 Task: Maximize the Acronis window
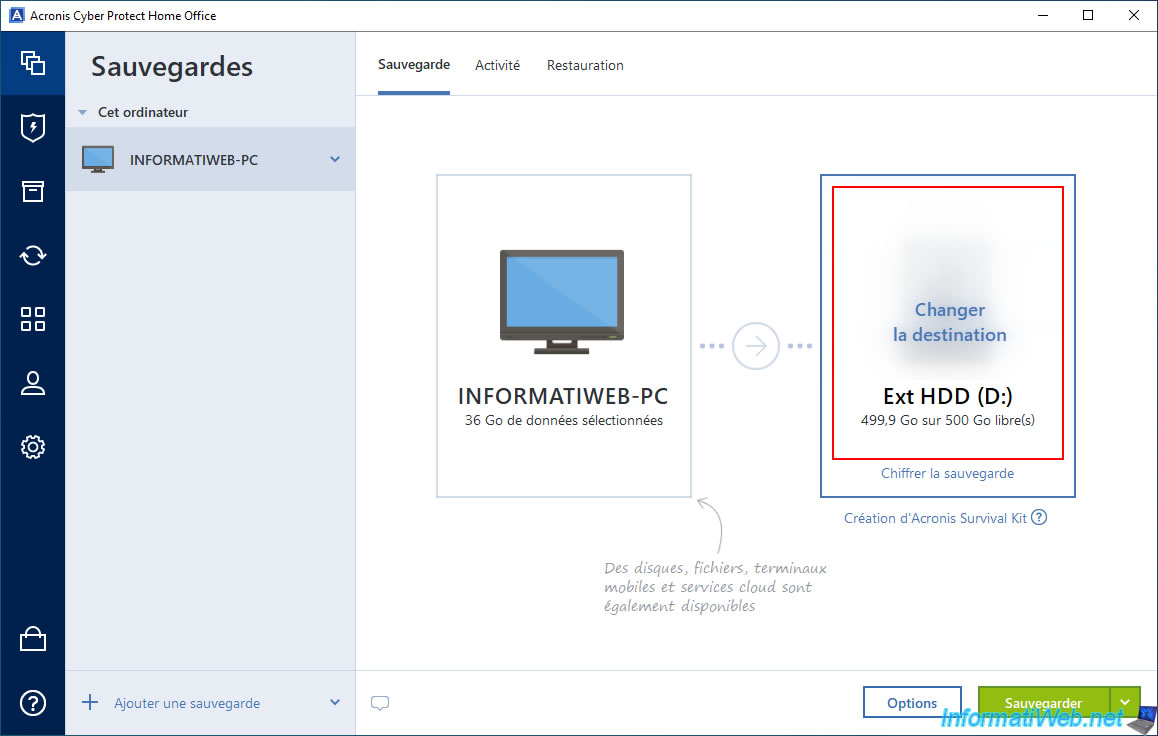[x=1088, y=16]
